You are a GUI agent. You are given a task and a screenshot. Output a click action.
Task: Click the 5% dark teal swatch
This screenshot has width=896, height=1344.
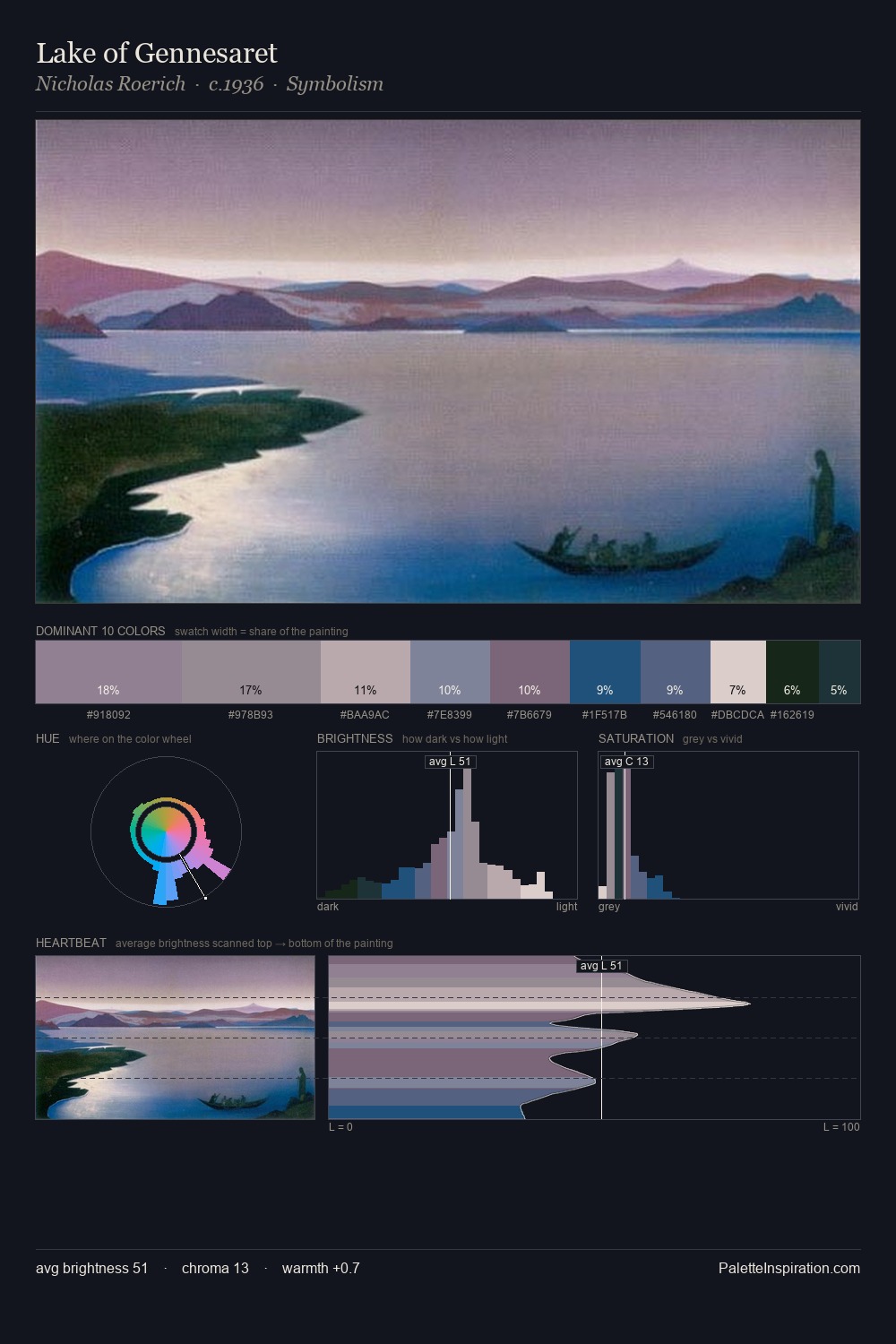(840, 672)
